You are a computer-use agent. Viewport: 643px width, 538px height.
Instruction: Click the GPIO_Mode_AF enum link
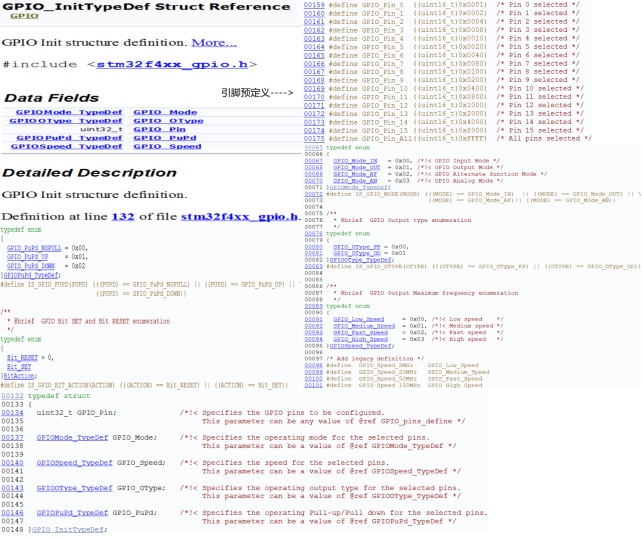pos(355,174)
